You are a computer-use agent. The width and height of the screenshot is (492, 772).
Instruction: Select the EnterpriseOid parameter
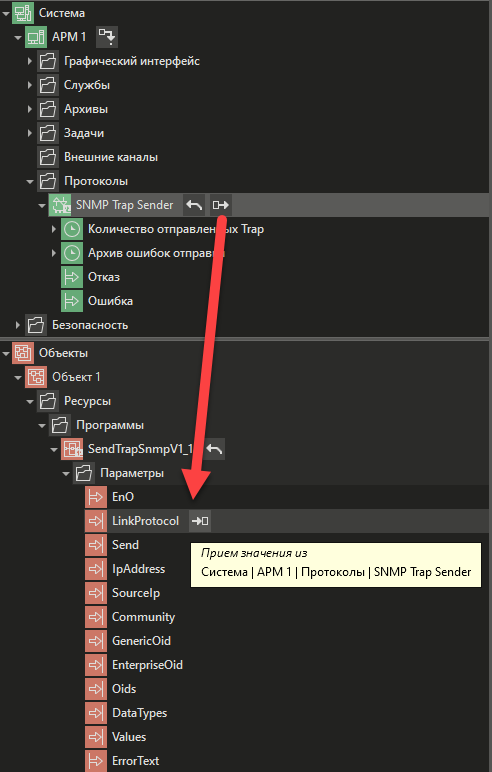click(x=147, y=665)
